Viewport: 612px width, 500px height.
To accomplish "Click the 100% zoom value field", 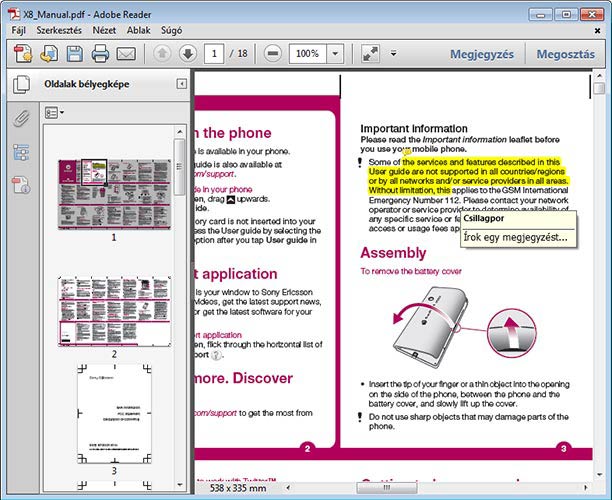I will click(308, 53).
